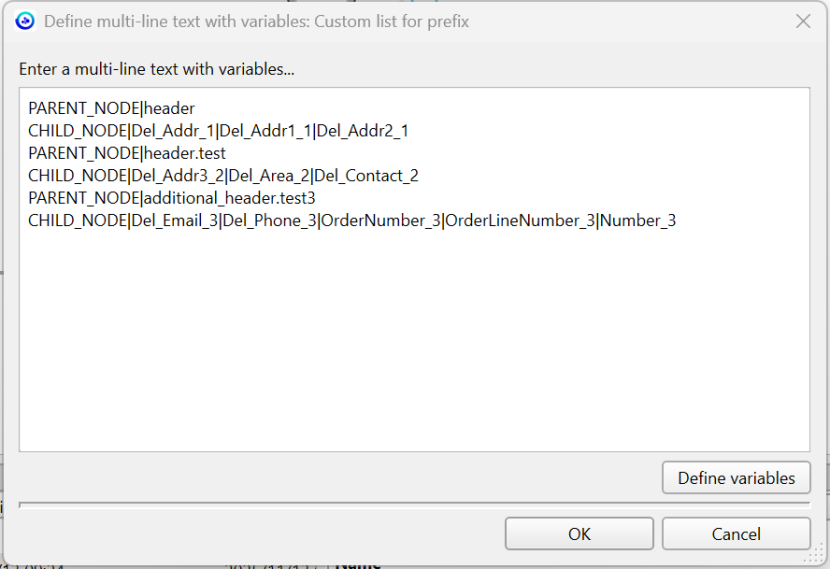The image size is (830, 569).
Task: Click the Del_Addr1_1 token in second line
Action: pyautogui.click(x=266, y=131)
